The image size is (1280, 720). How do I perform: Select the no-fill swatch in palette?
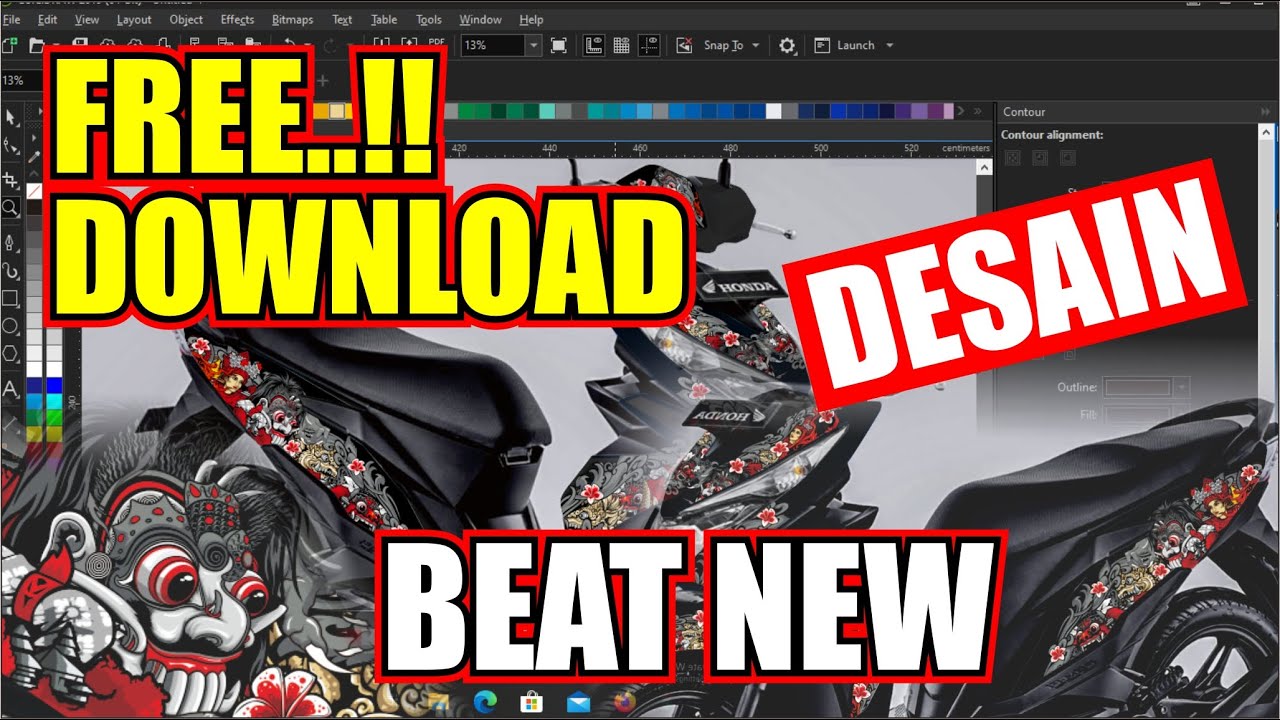(x=34, y=191)
